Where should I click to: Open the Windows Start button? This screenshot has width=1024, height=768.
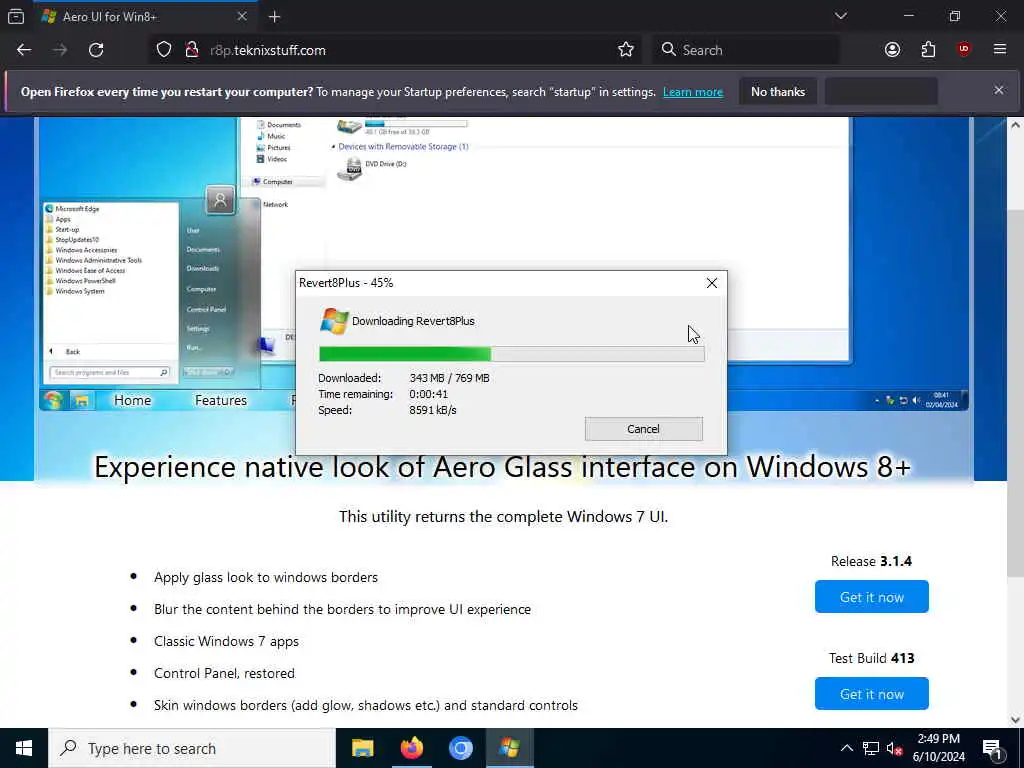[x=24, y=748]
